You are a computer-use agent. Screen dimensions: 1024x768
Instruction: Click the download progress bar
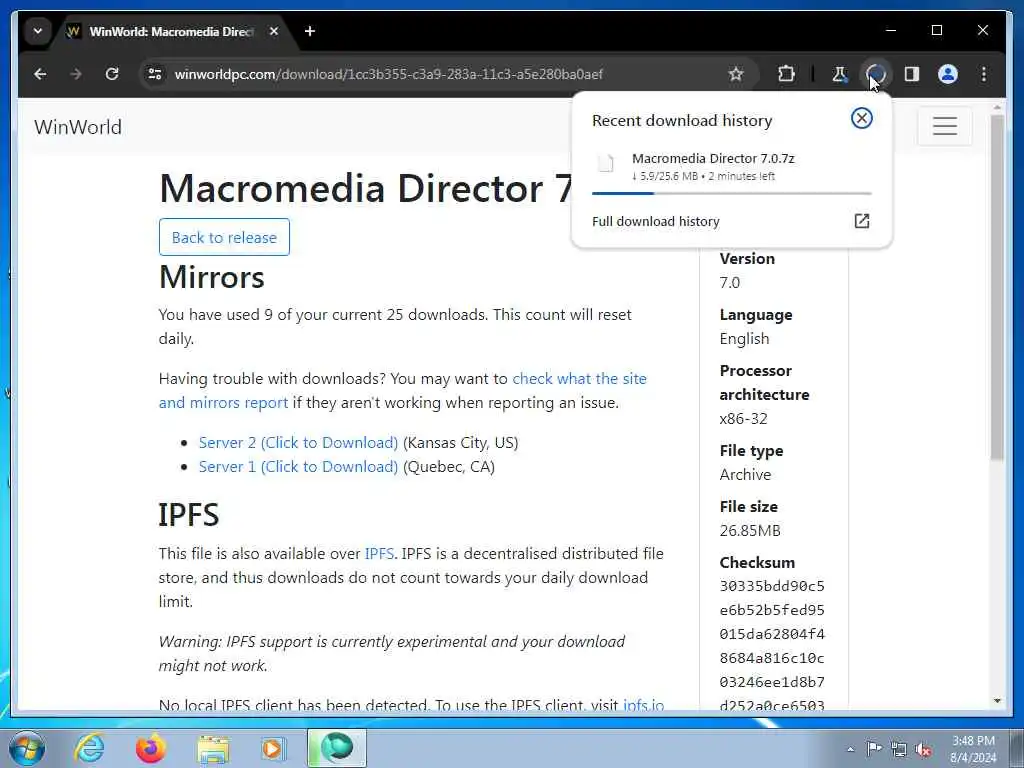point(731,193)
